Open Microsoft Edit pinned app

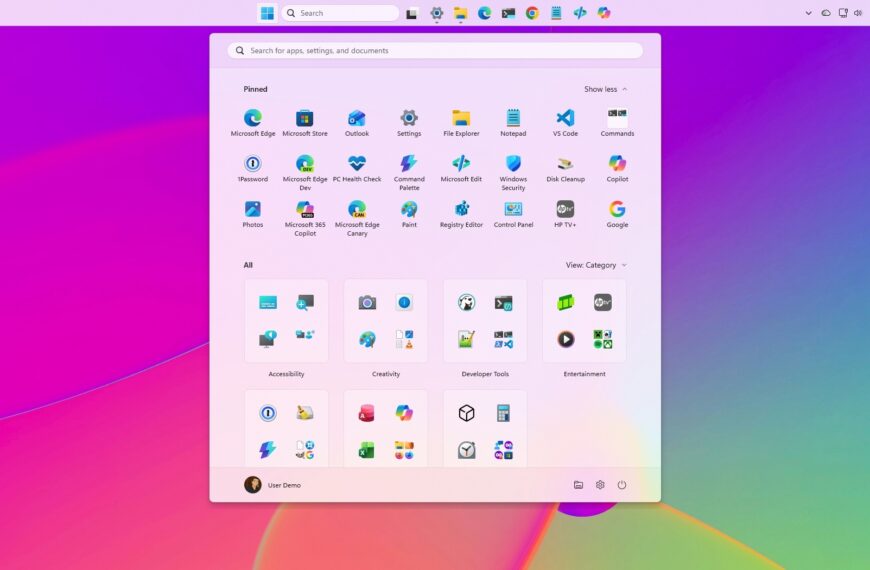(x=461, y=168)
